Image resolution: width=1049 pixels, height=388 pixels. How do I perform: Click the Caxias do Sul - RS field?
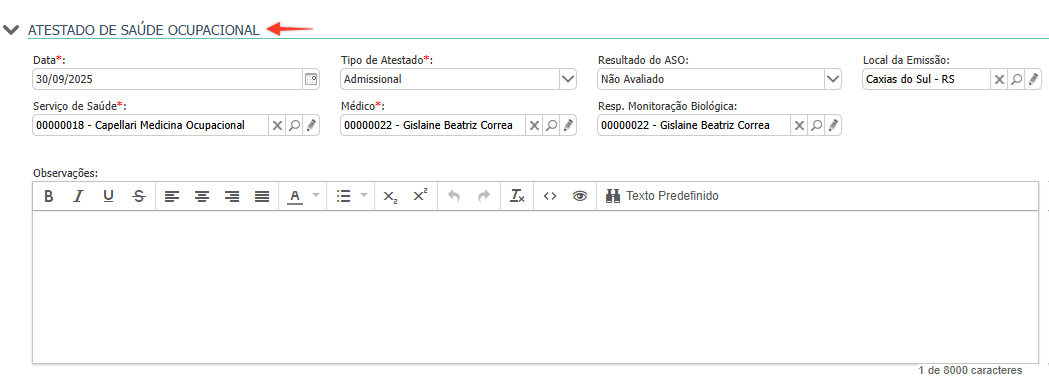926,79
